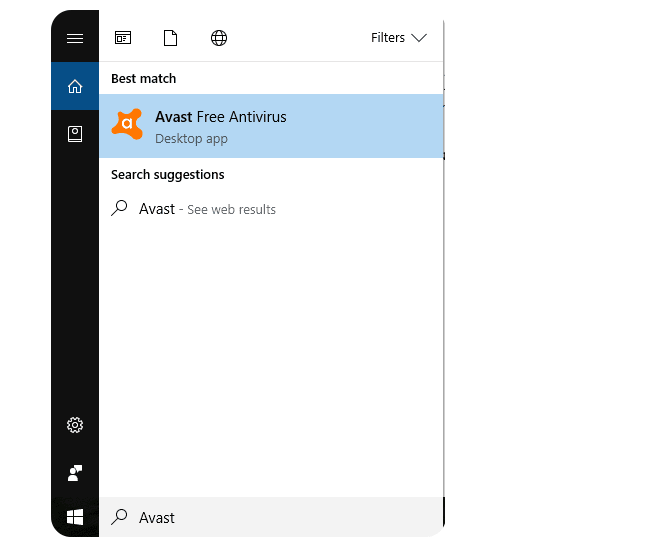Click the Best match heading
661x542 pixels.
click(143, 79)
